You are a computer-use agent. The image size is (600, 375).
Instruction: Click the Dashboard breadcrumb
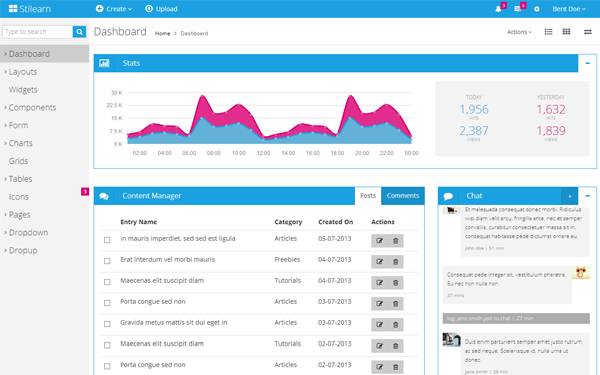(194, 34)
